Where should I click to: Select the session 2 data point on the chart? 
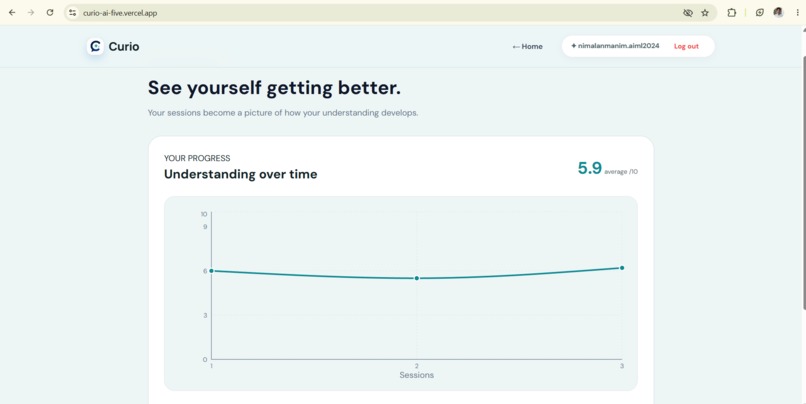pyautogui.click(x=417, y=278)
